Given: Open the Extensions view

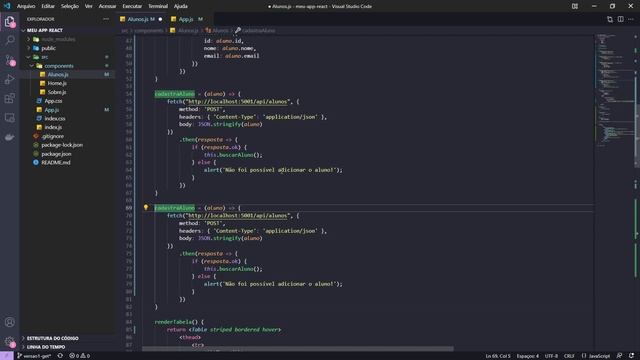Looking at the screenshot, I should (10, 98).
